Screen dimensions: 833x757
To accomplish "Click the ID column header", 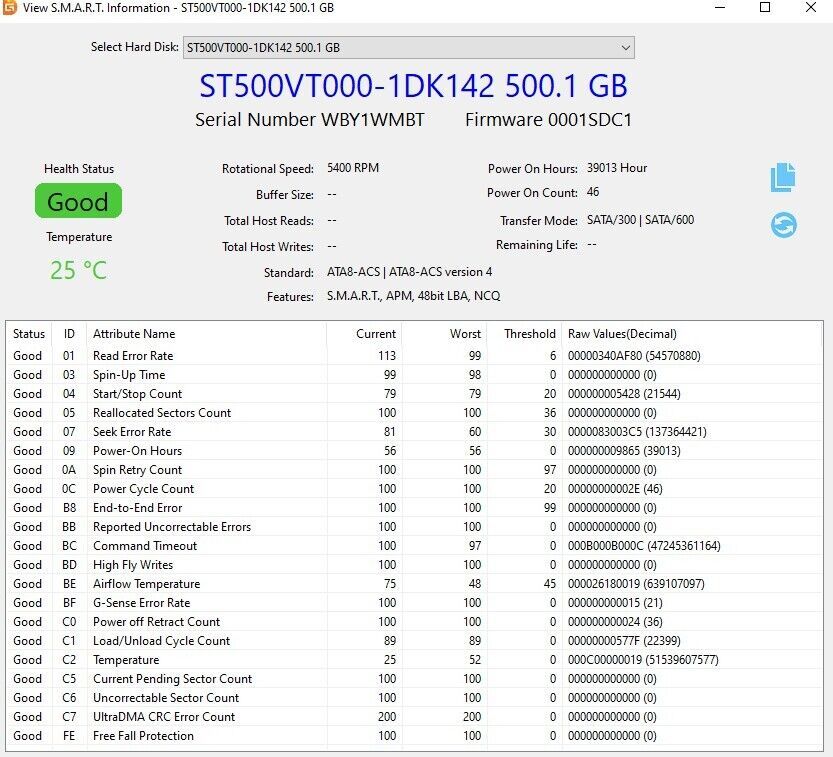I will (69, 334).
